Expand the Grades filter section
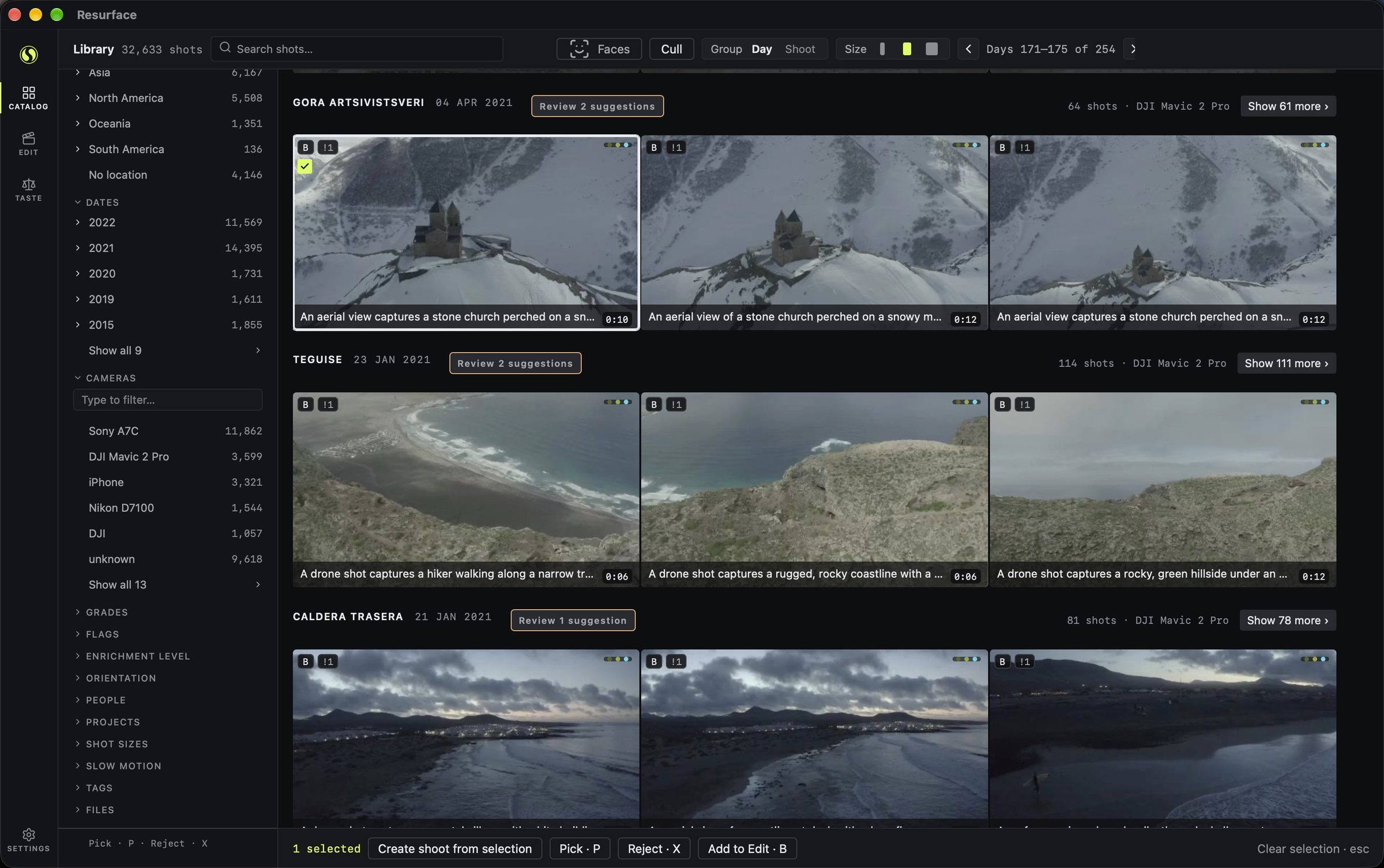The image size is (1384, 868). click(x=101, y=612)
